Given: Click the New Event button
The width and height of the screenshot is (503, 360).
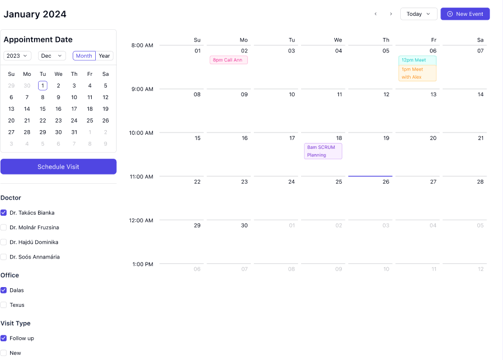Looking at the screenshot, I should (x=465, y=14).
